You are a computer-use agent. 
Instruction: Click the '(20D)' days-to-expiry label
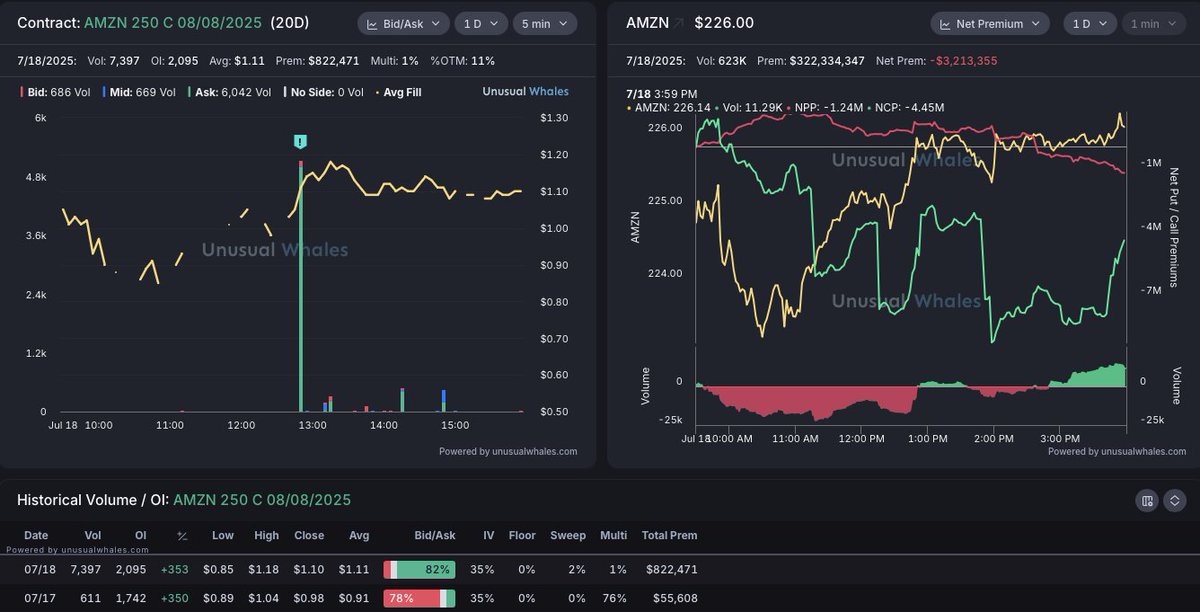point(292,23)
